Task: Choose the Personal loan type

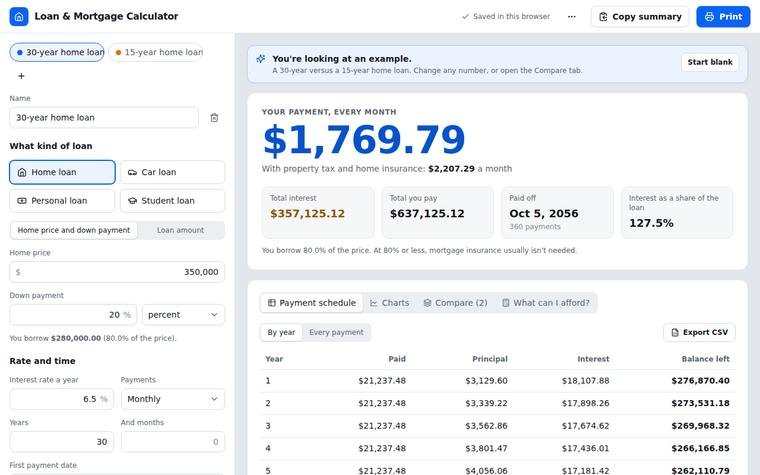Action: 62,201
